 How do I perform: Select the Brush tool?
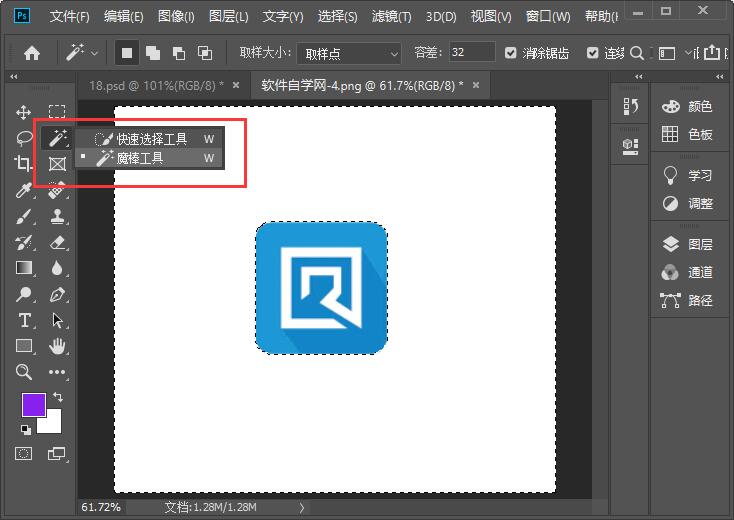click(23, 216)
